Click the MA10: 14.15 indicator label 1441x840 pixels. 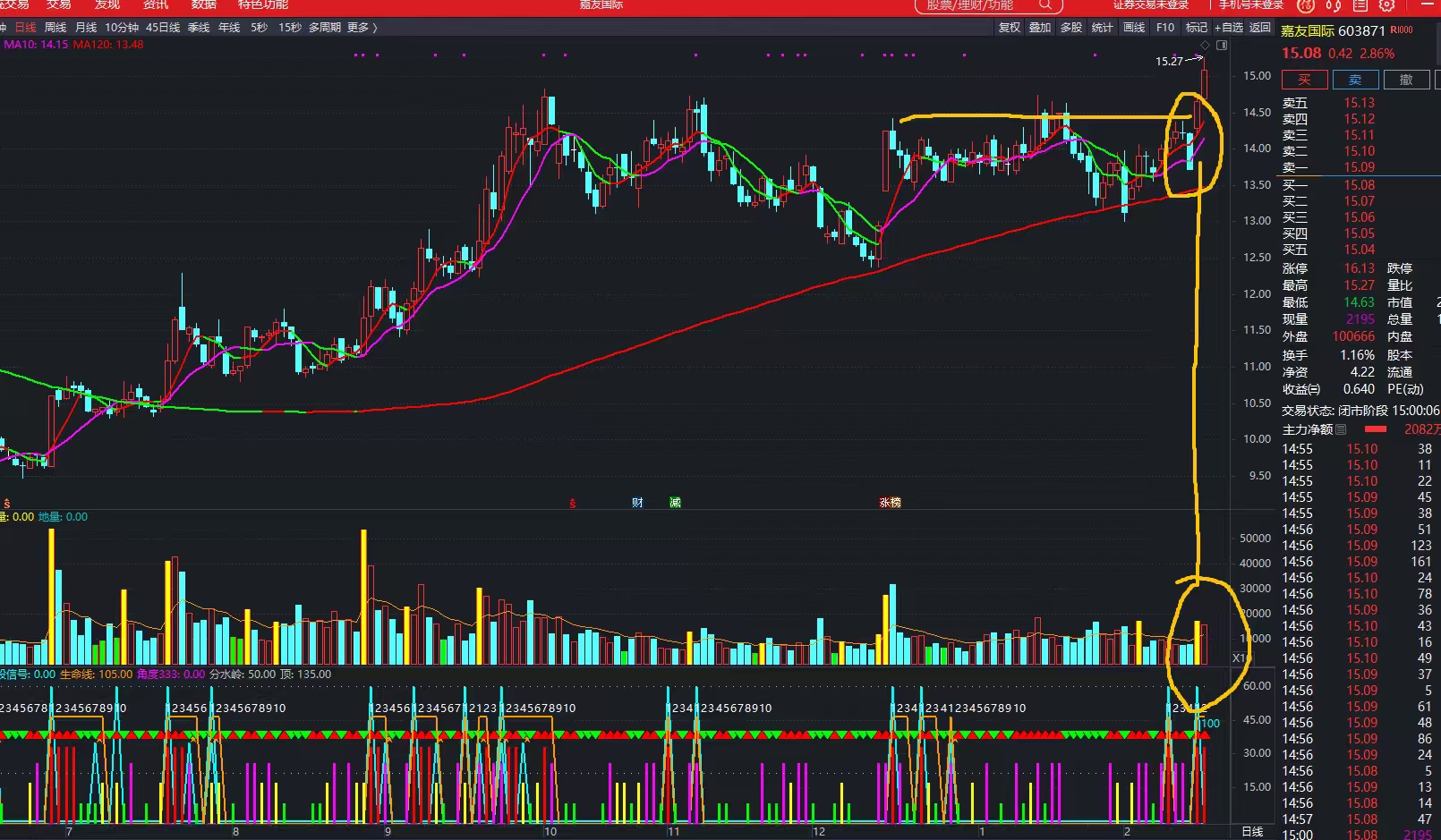coord(36,45)
